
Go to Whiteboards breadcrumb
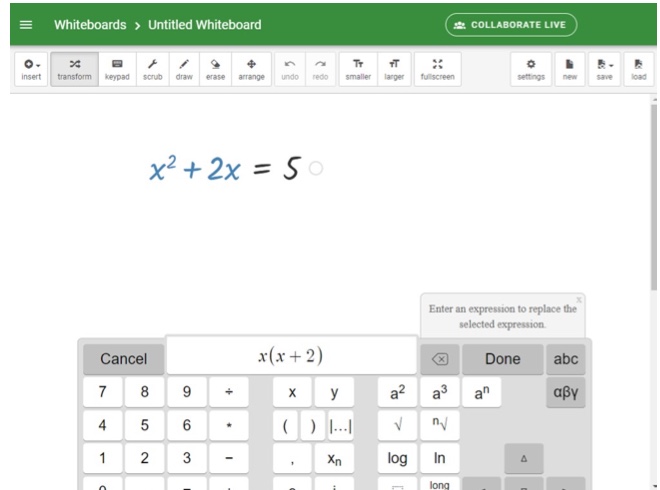coord(90,25)
